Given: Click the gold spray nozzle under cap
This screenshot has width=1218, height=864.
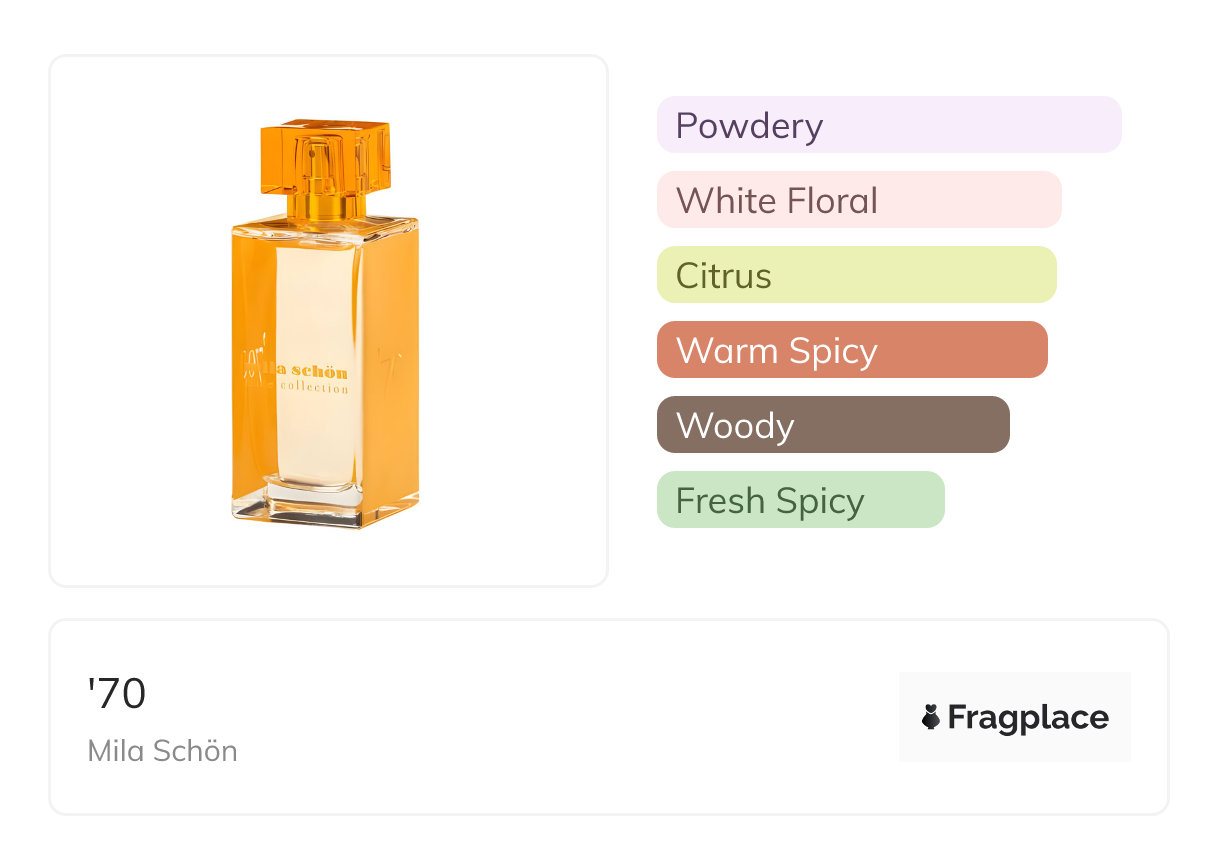Looking at the screenshot, I should [x=324, y=207].
